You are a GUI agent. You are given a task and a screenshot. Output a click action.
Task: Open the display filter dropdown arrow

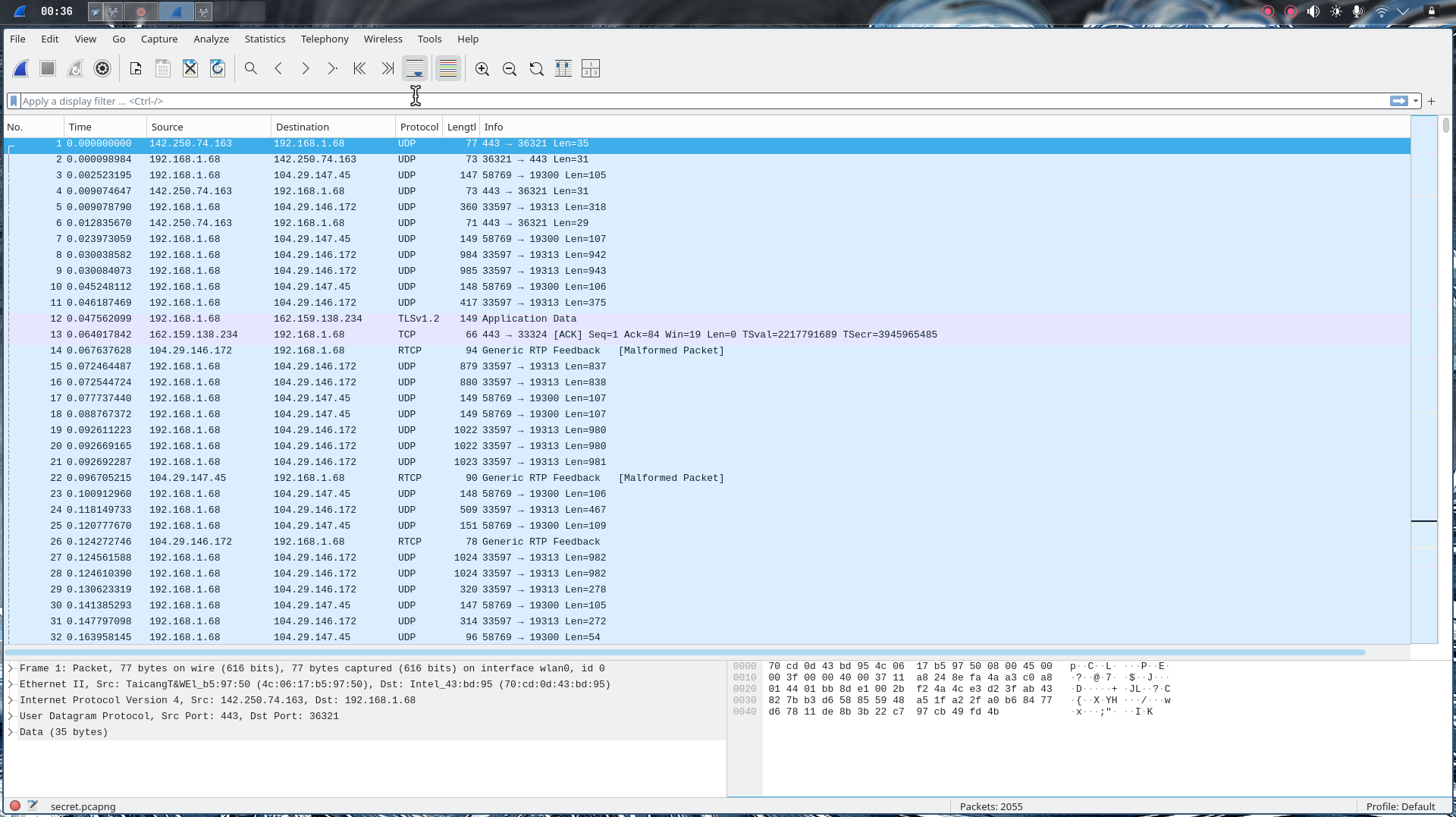[x=1417, y=101]
